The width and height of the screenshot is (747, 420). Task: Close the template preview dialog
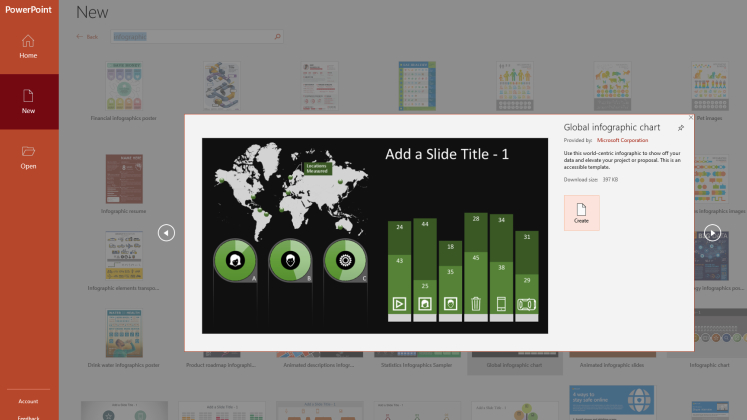tap(690, 117)
